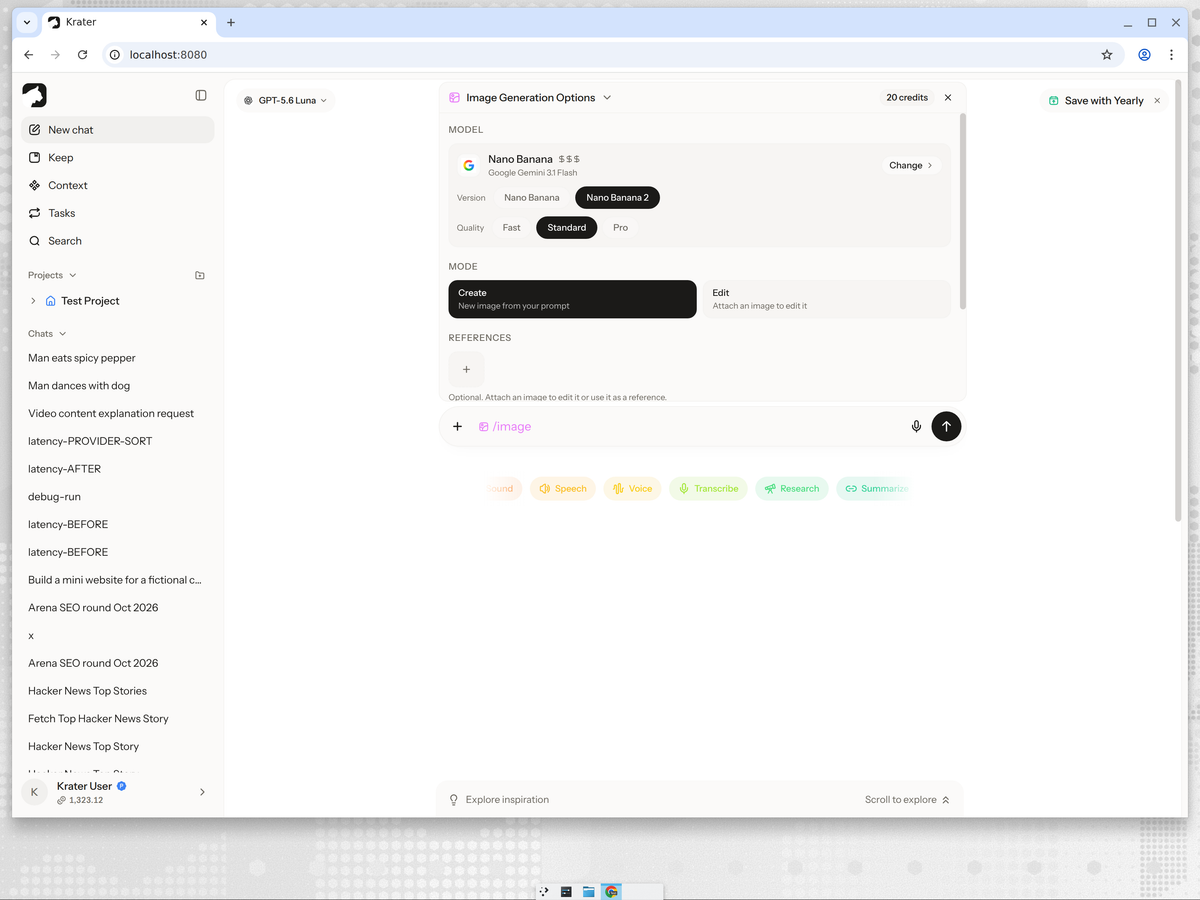
Task: Choose the Research suggestion chip
Action: [792, 489]
